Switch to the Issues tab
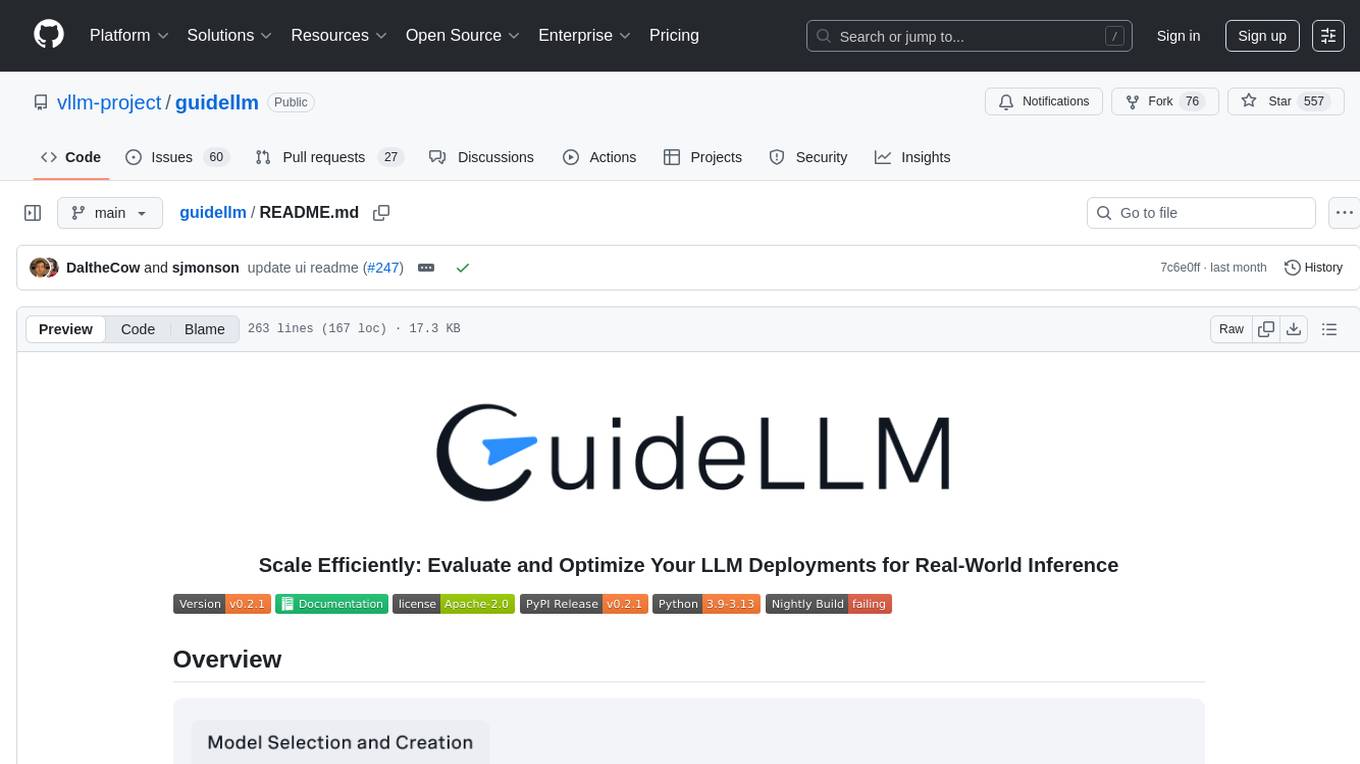The height and width of the screenshot is (764, 1360). click(177, 157)
